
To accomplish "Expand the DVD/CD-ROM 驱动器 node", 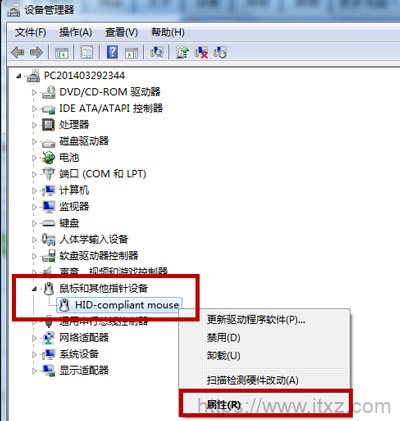I will 34,92.
